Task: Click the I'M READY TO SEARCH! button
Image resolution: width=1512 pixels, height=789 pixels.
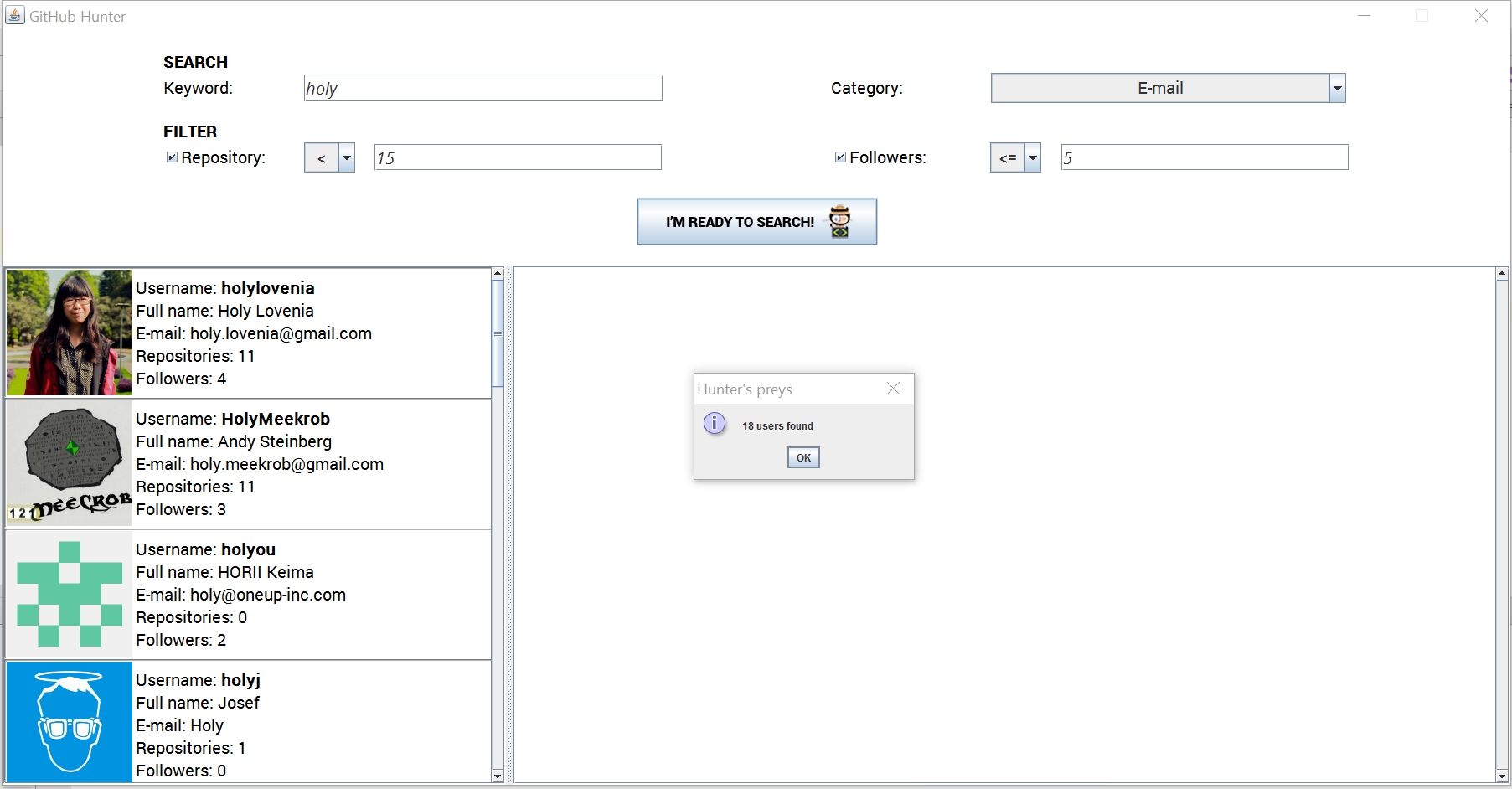Action: [x=756, y=222]
